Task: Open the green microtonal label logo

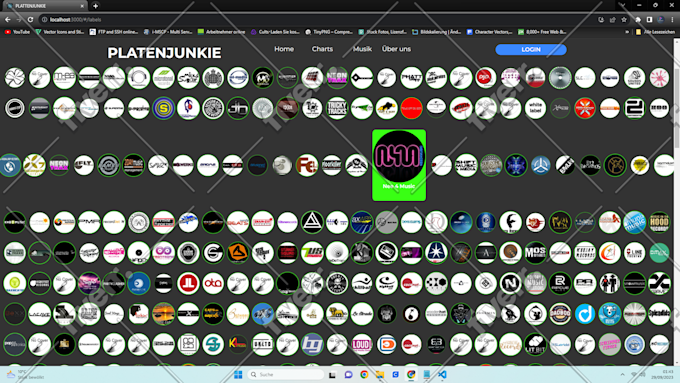Action: (163, 78)
